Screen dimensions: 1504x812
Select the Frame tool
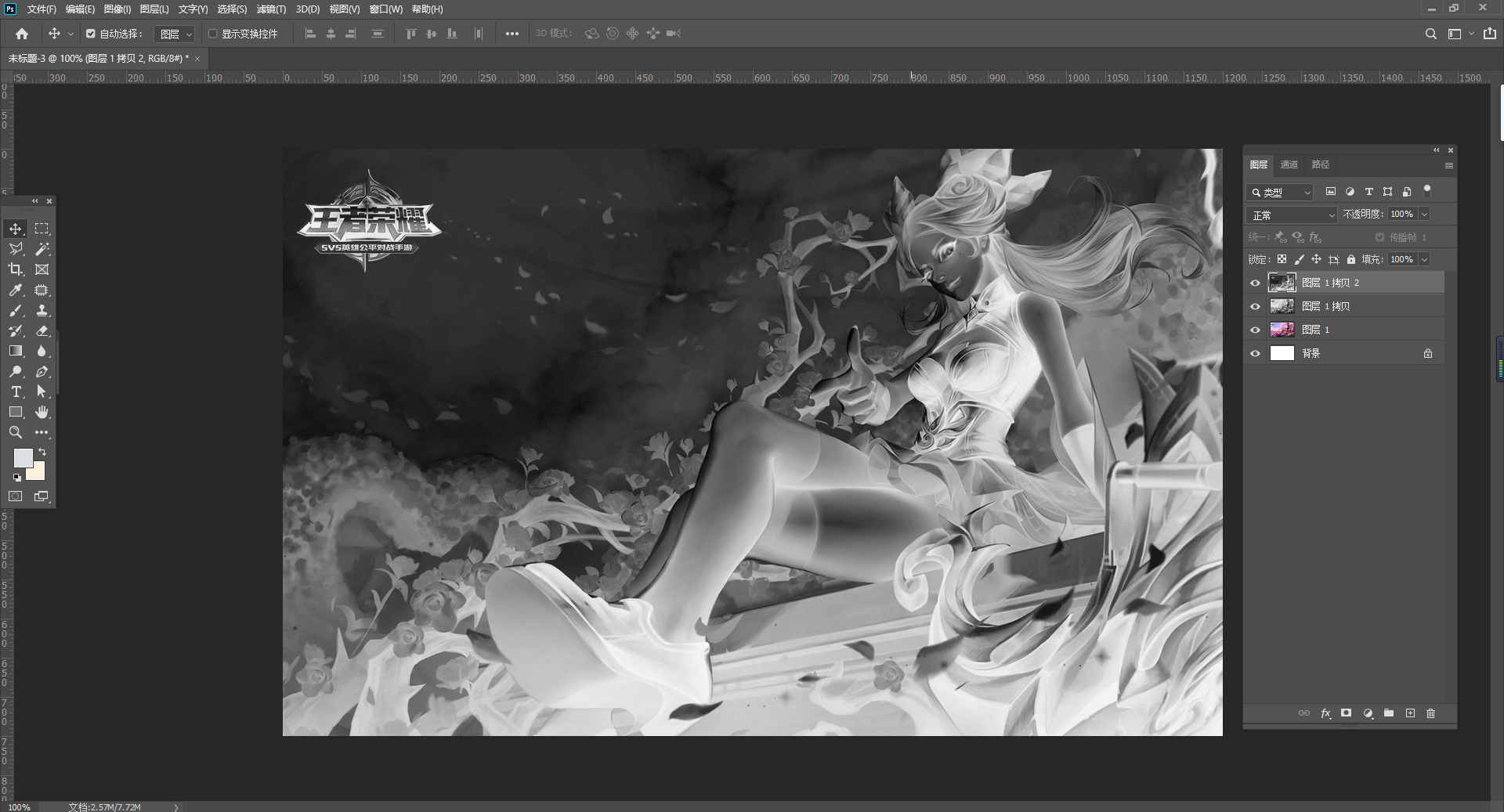pos(42,269)
